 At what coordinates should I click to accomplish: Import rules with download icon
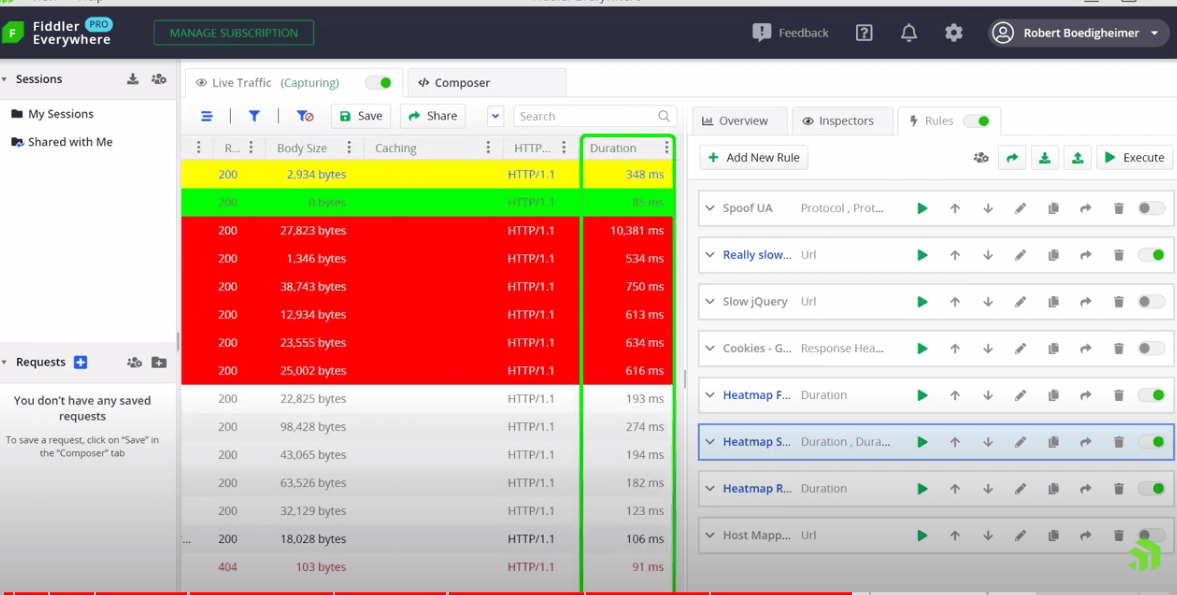point(1044,158)
